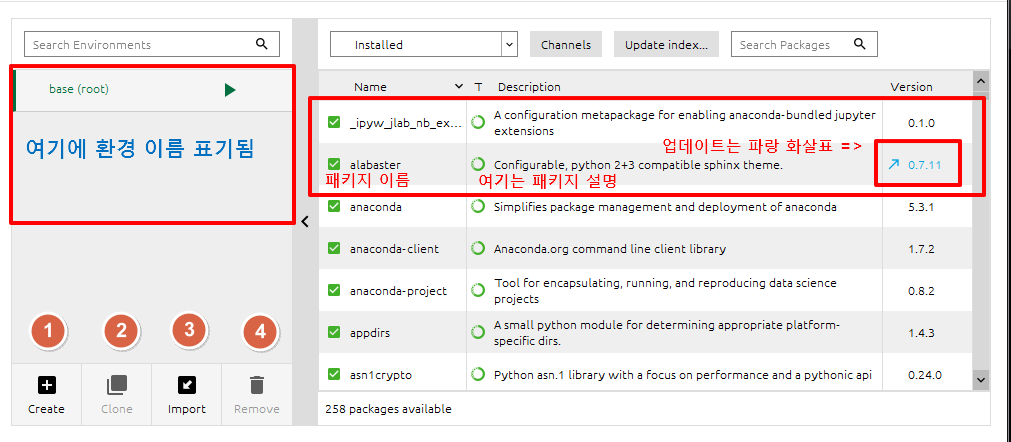
Task: Click version 0.1.0 of _ipyw_jlab_nb_ex
Action: point(921,123)
